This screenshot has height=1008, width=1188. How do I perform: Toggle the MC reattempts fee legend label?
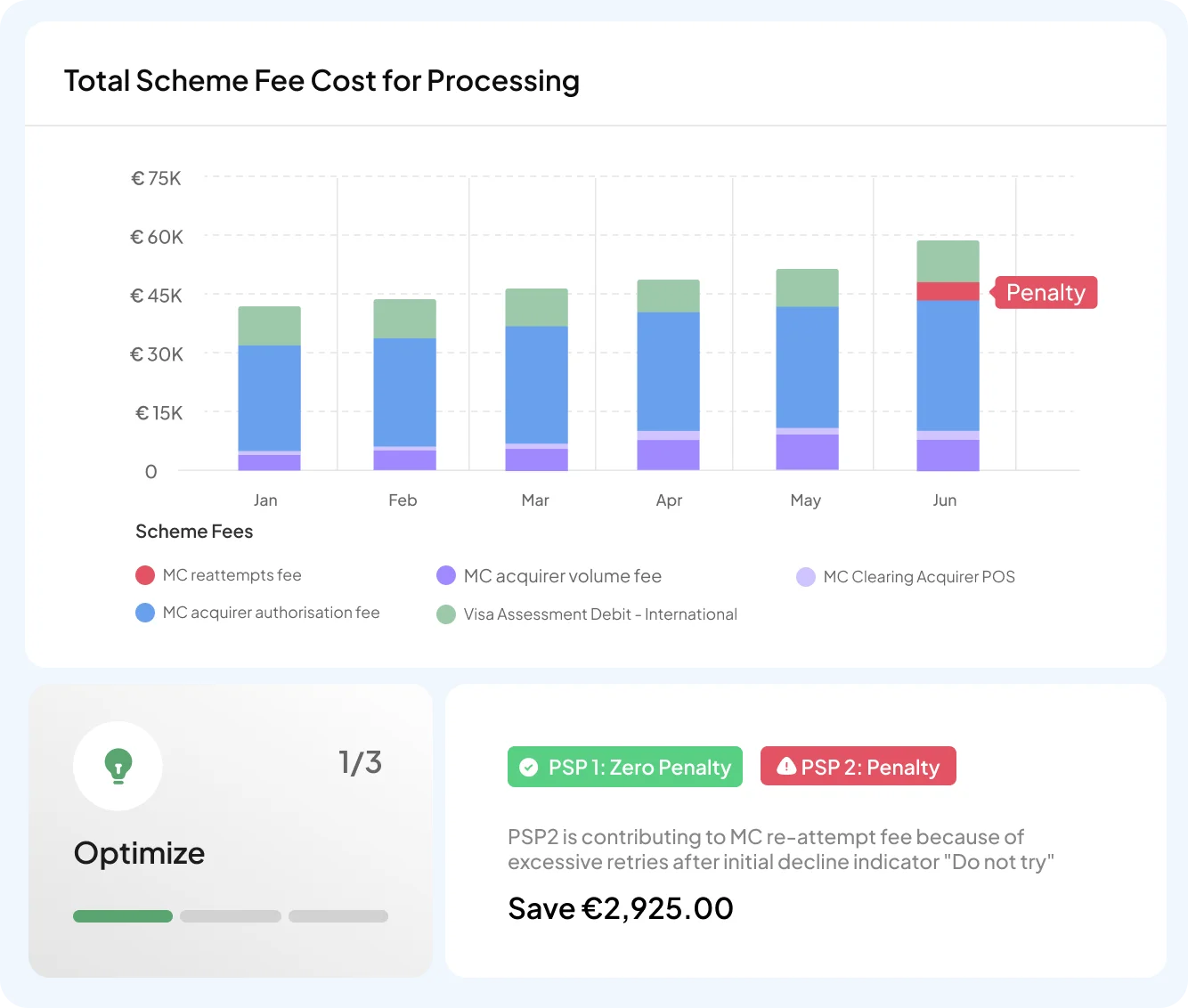[232, 575]
